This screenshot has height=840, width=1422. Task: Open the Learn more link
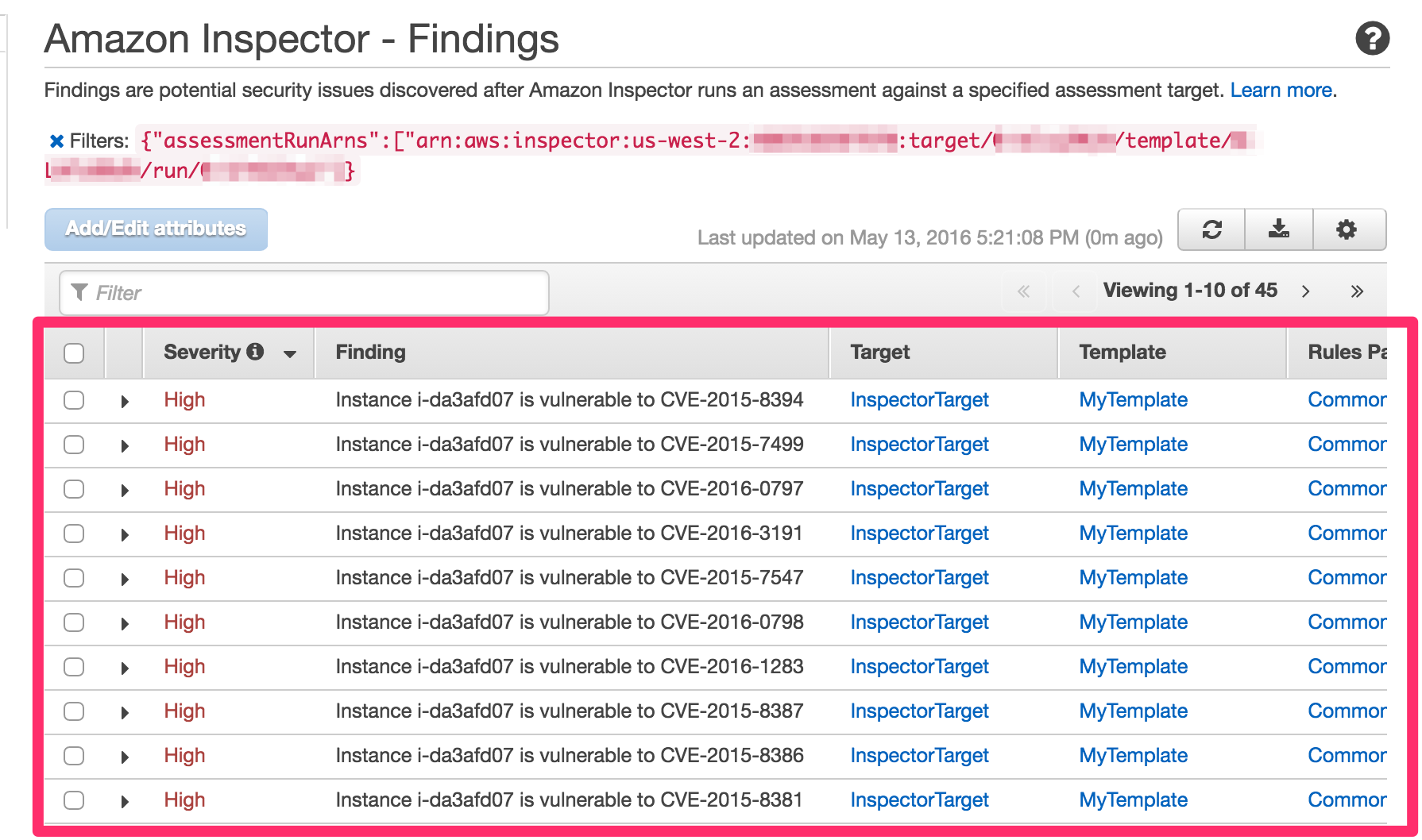coord(1281,90)
